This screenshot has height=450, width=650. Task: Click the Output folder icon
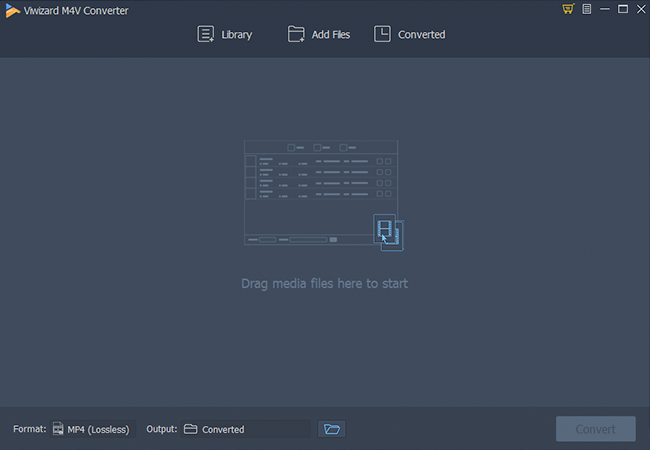pyautogui.click(x=190, y=429)
